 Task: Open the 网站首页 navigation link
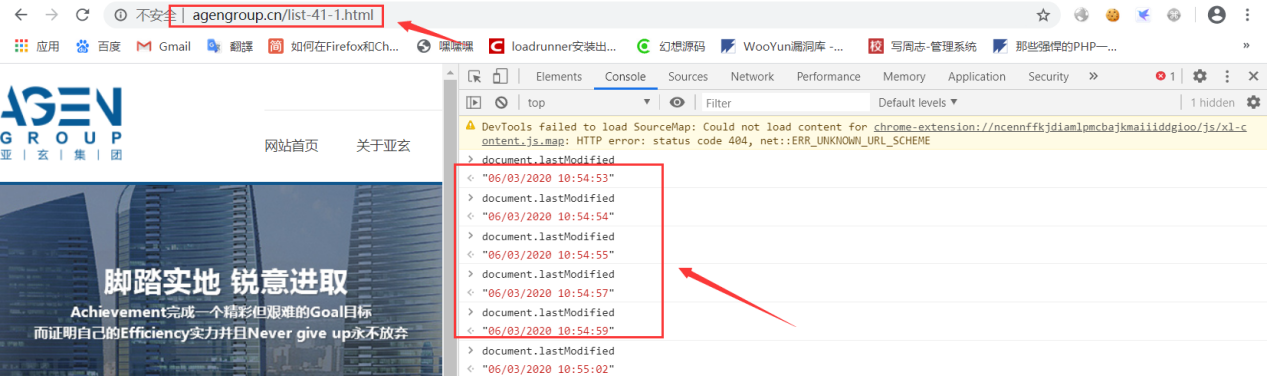pos(291,146)
